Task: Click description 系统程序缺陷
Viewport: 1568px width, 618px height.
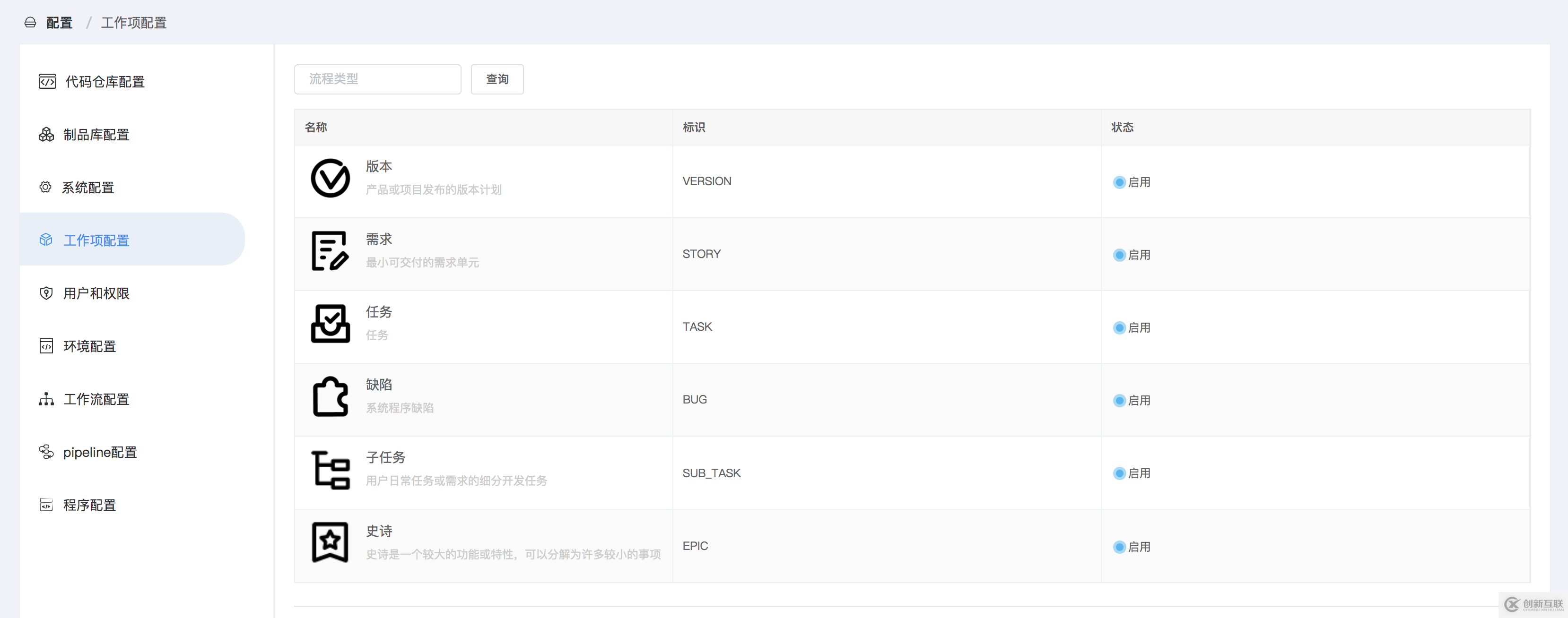Action: tap(399, 408)
